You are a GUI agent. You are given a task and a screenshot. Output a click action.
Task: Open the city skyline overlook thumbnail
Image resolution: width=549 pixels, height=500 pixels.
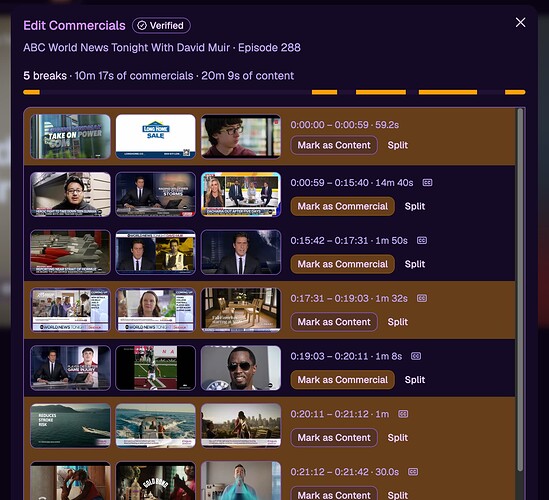[x=241, y=425]
